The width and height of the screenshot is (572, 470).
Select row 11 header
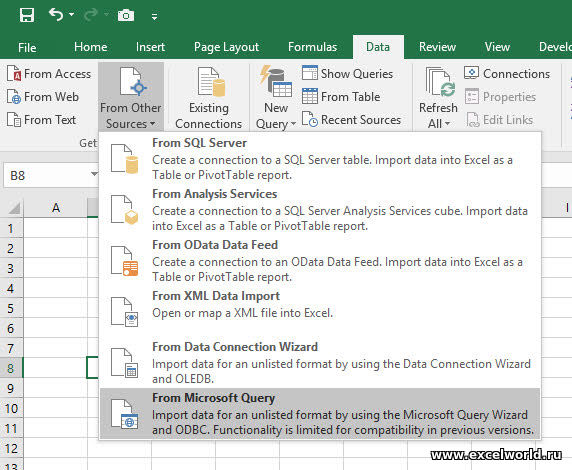(x=11, y=428)
